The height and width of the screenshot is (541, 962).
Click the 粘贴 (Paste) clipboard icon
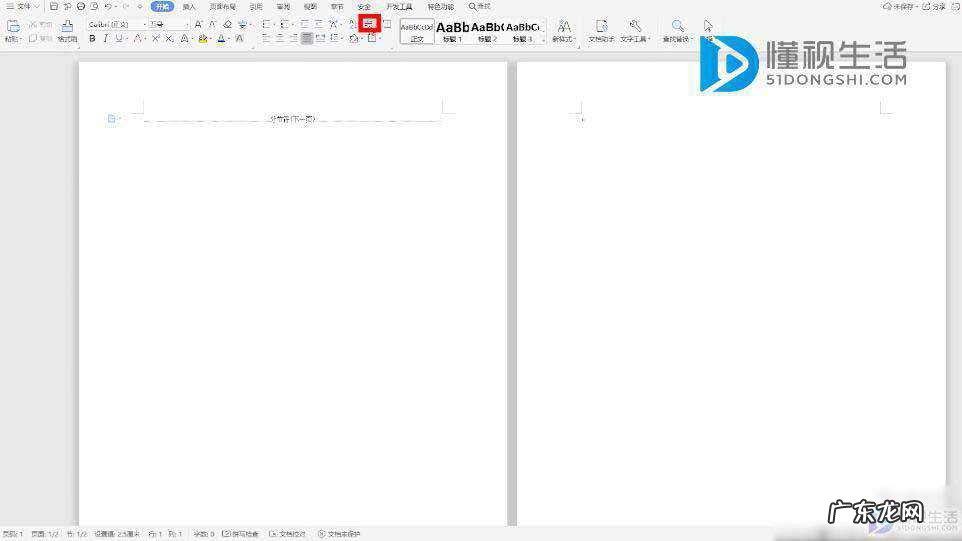click(13, 26)
